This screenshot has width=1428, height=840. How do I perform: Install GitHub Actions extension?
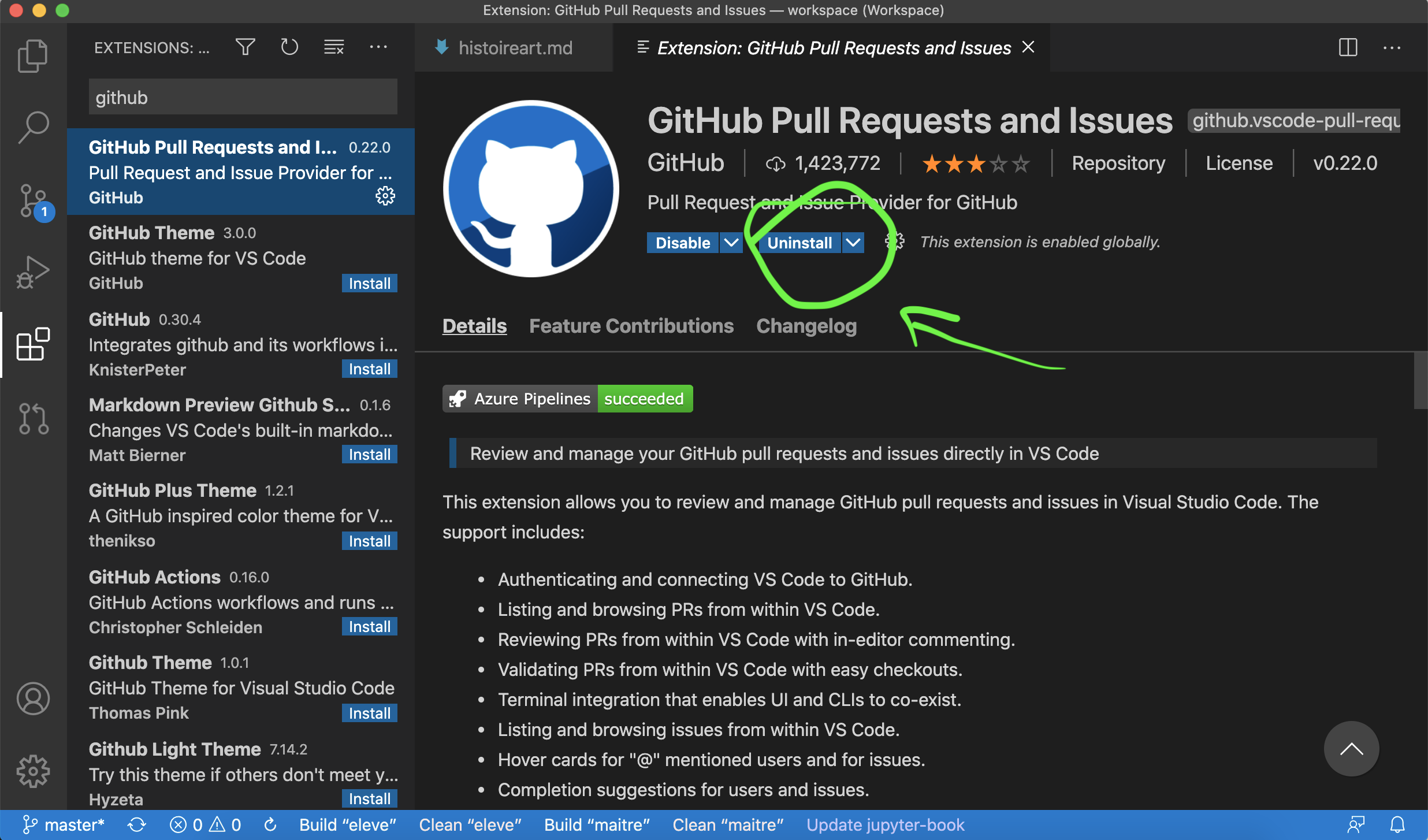pyautogui.click(x=370, y=626)
